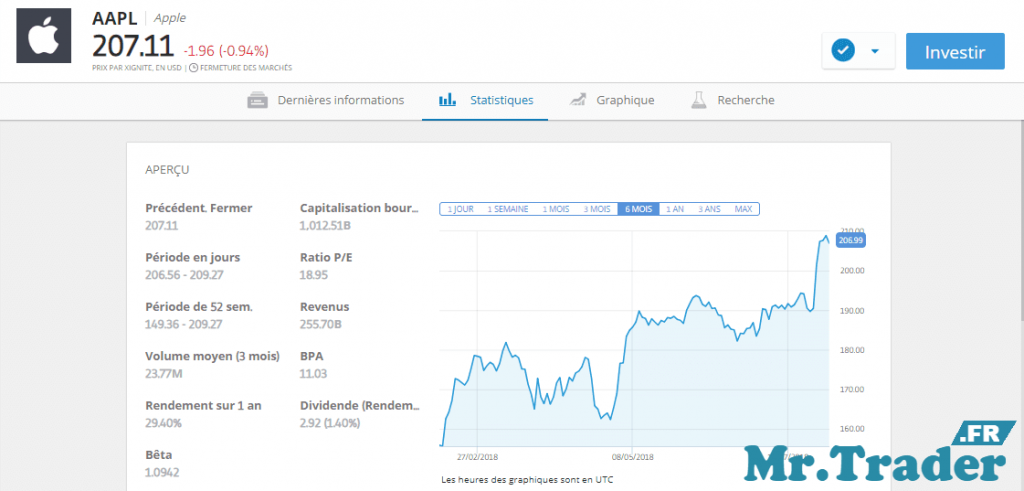Click the 27/02/2018 date on chart axis
Viewport: 1024px width, 491px height.
pos(477,457)
